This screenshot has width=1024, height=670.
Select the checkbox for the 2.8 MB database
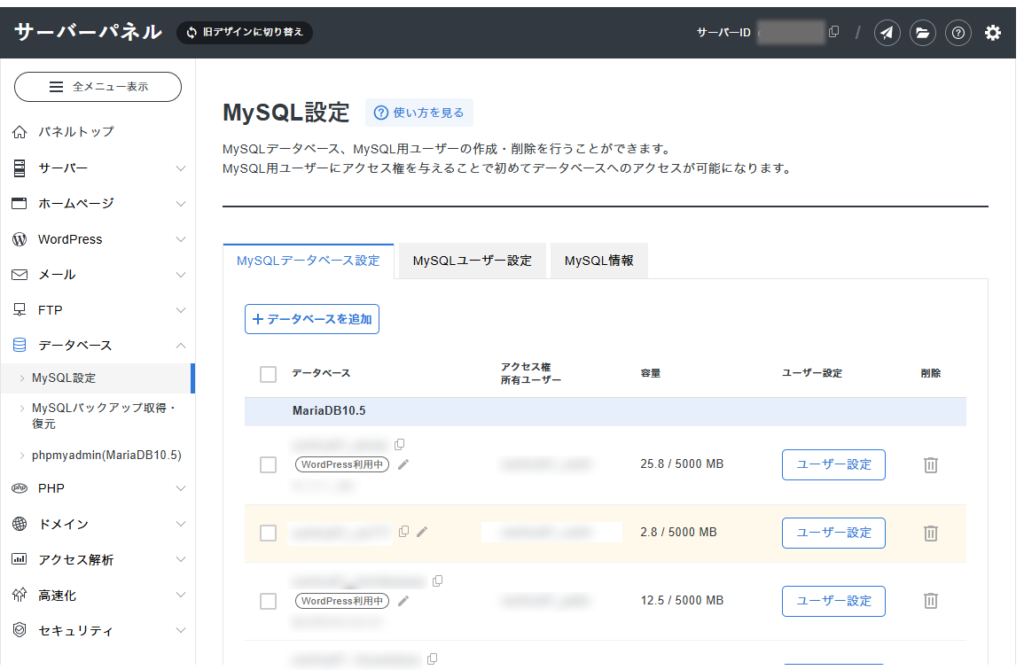coord(268,533)
